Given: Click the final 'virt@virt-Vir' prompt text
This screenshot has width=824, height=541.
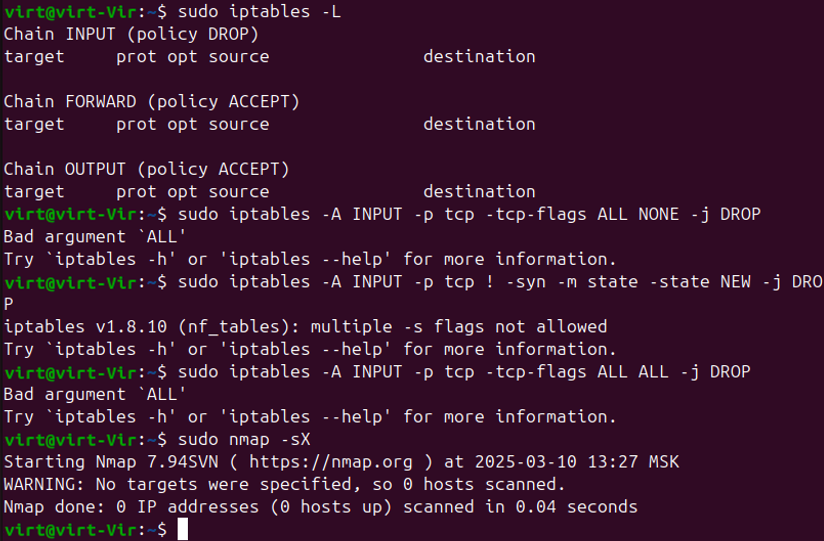Looking at the screenshot, I should coord(70,529).
